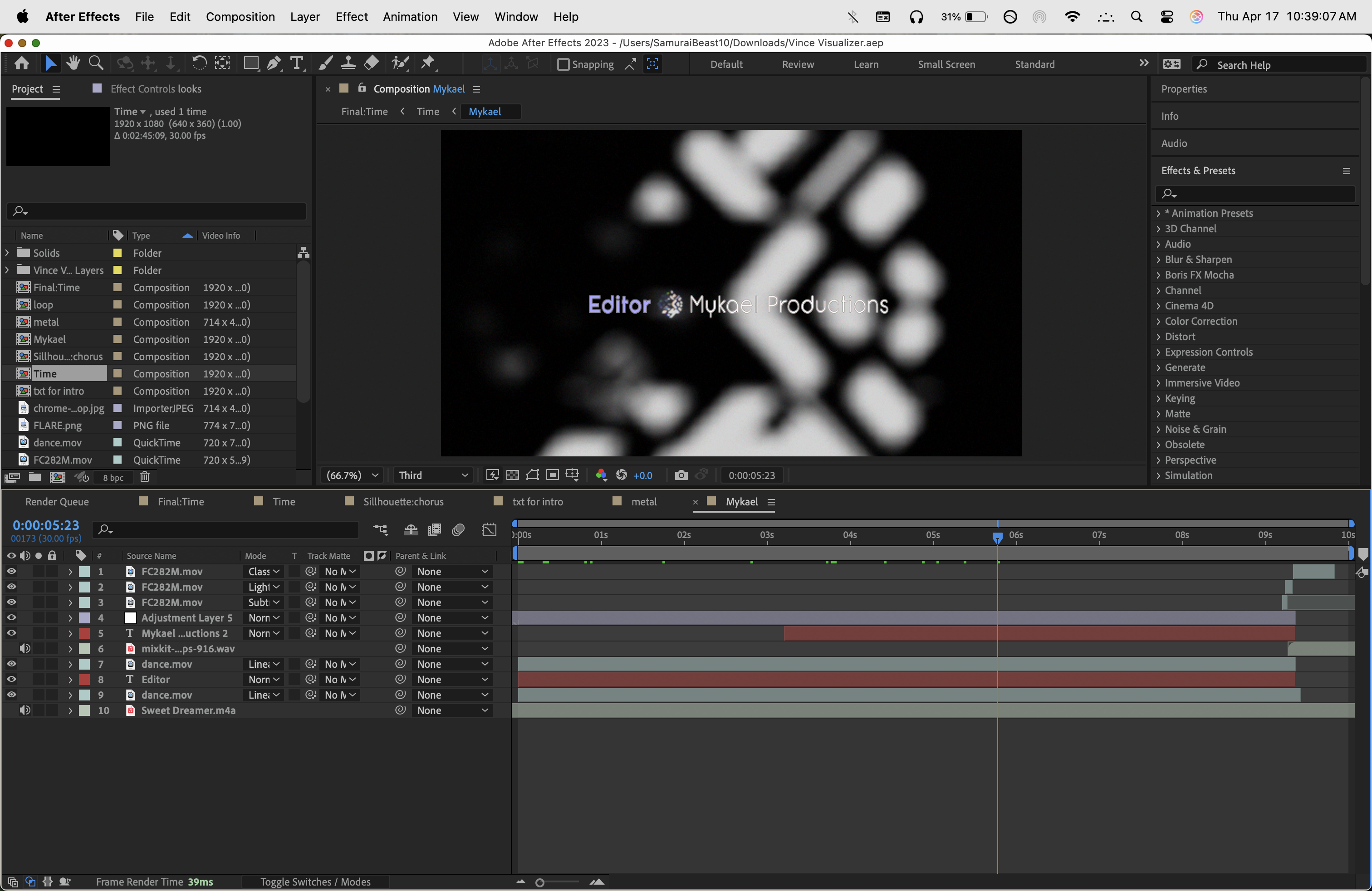The height and width of the screenshot is (891, 1372).
Task: Expand the Solids folder in Project panel
Action: click(7, 252)
